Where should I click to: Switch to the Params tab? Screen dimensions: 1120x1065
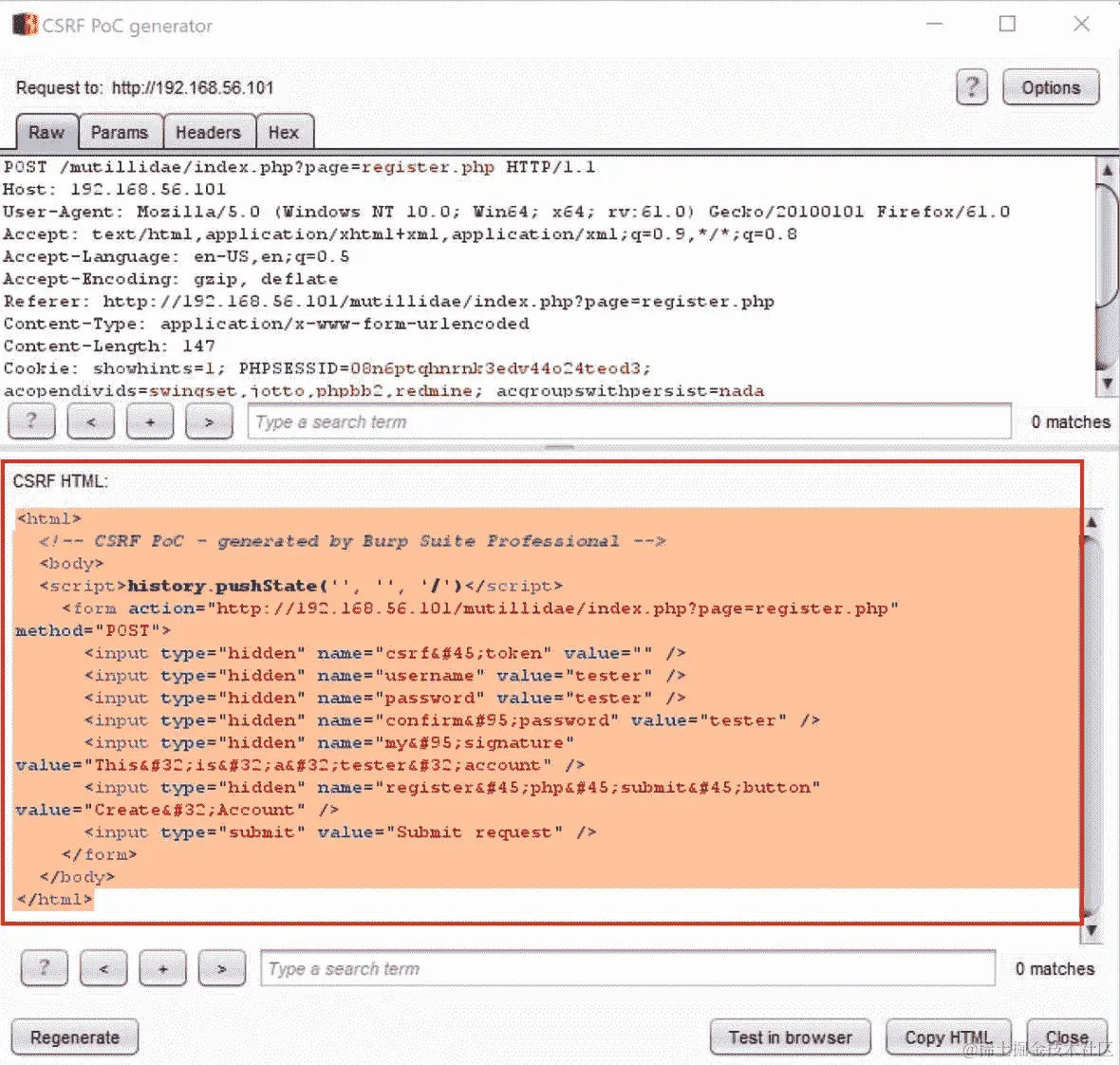120,132
